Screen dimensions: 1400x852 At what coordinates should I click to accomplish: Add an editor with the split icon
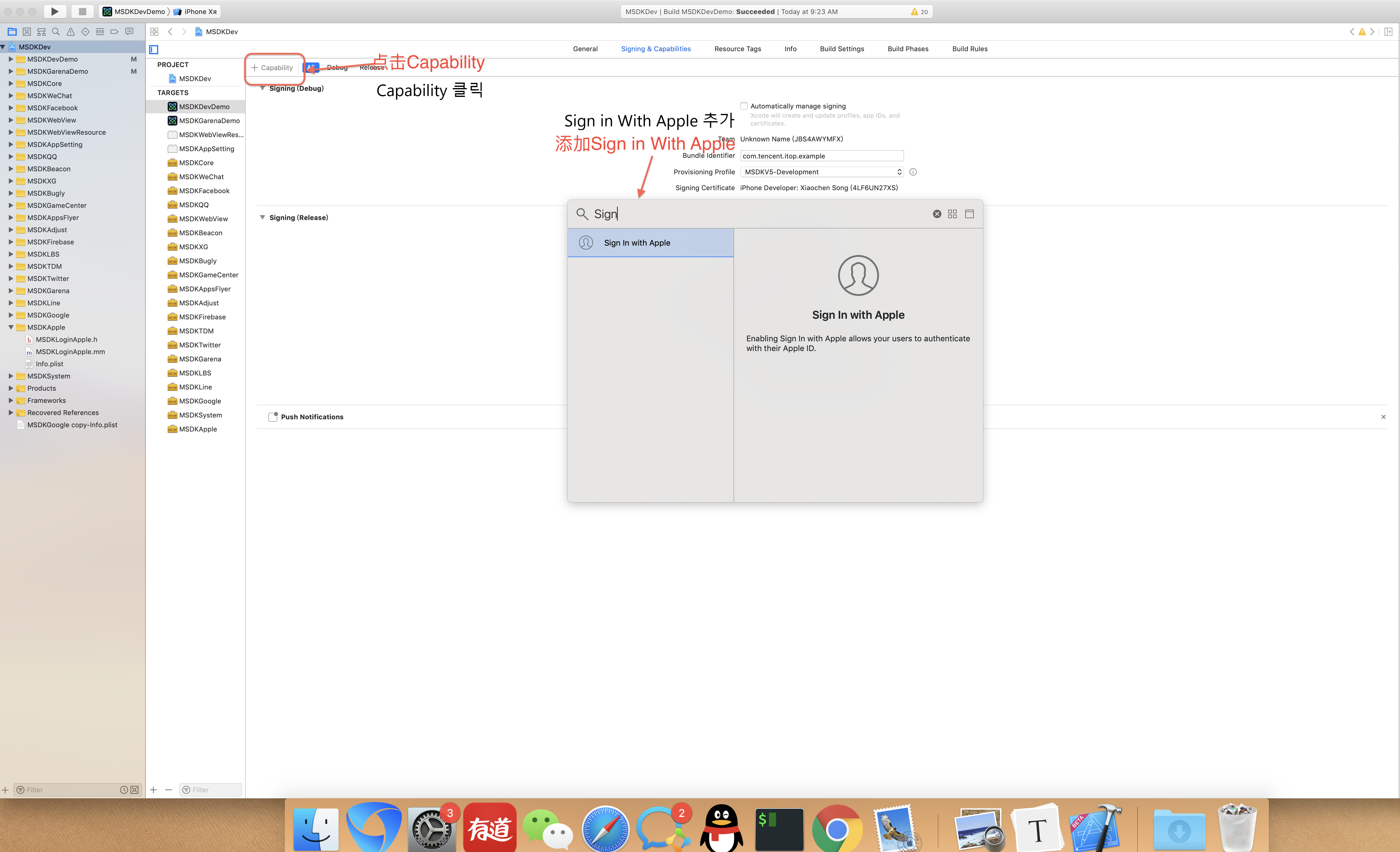pos(1388,32)
